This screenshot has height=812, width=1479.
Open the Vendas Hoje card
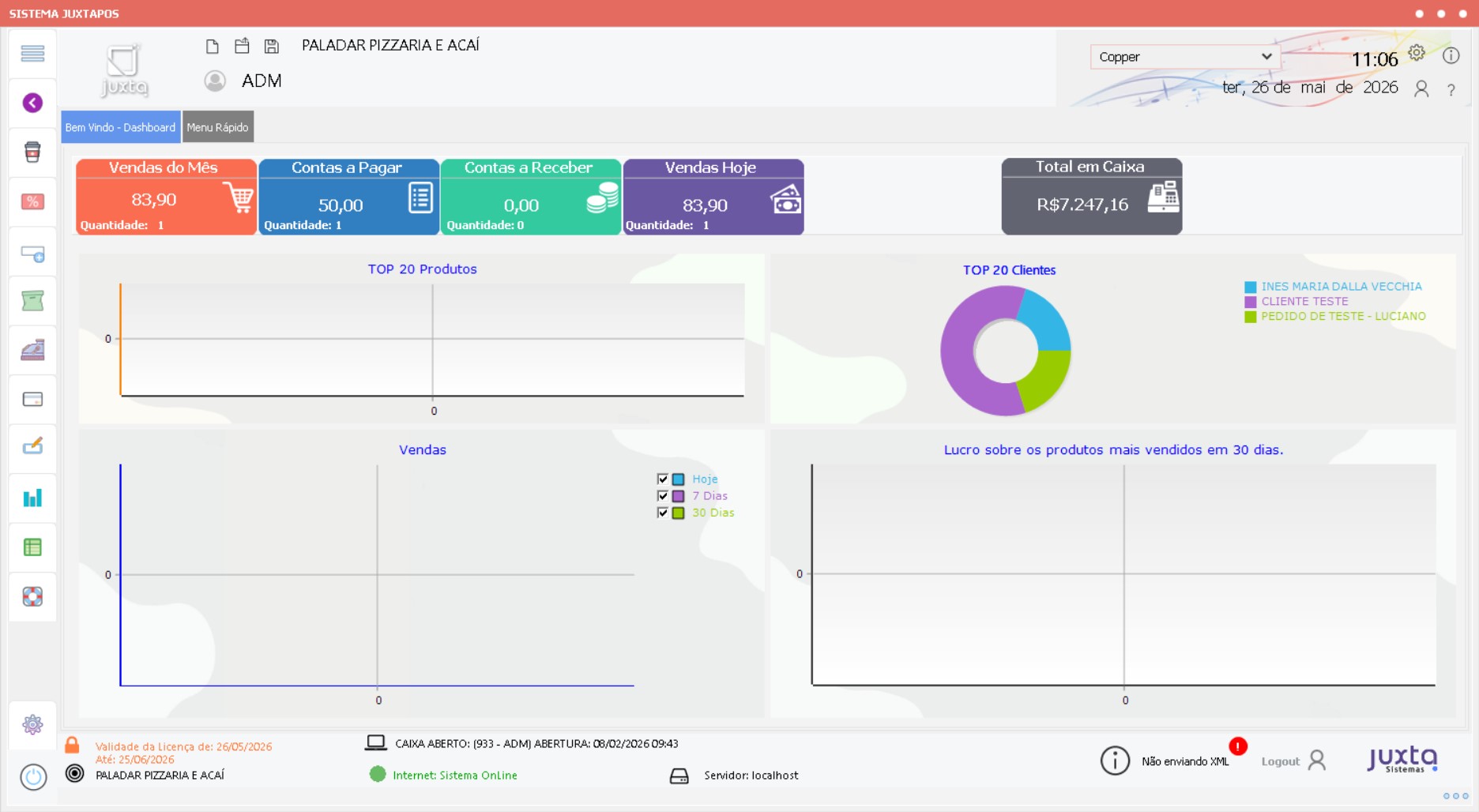click(x=713, y=197)
